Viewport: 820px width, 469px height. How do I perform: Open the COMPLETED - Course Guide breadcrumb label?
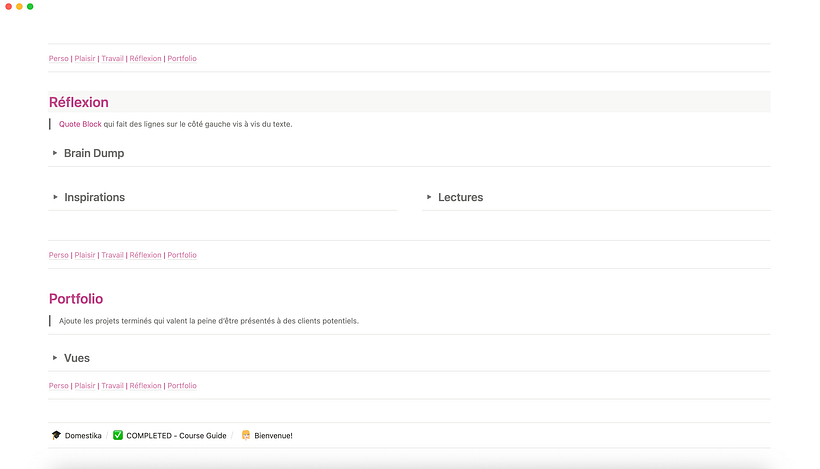click(x=176, y=436)
